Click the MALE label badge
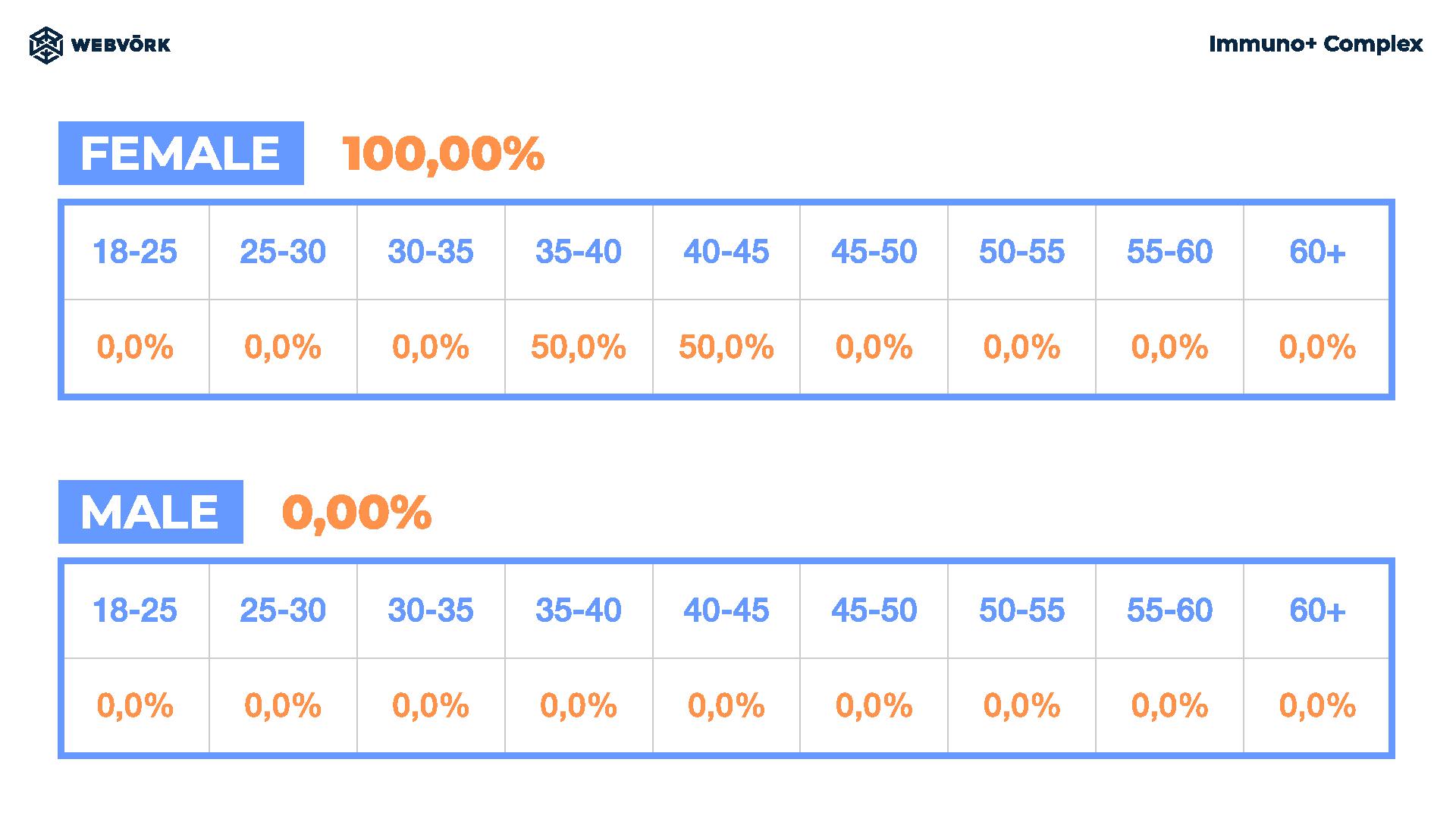1456x819 pixels. 151,512
